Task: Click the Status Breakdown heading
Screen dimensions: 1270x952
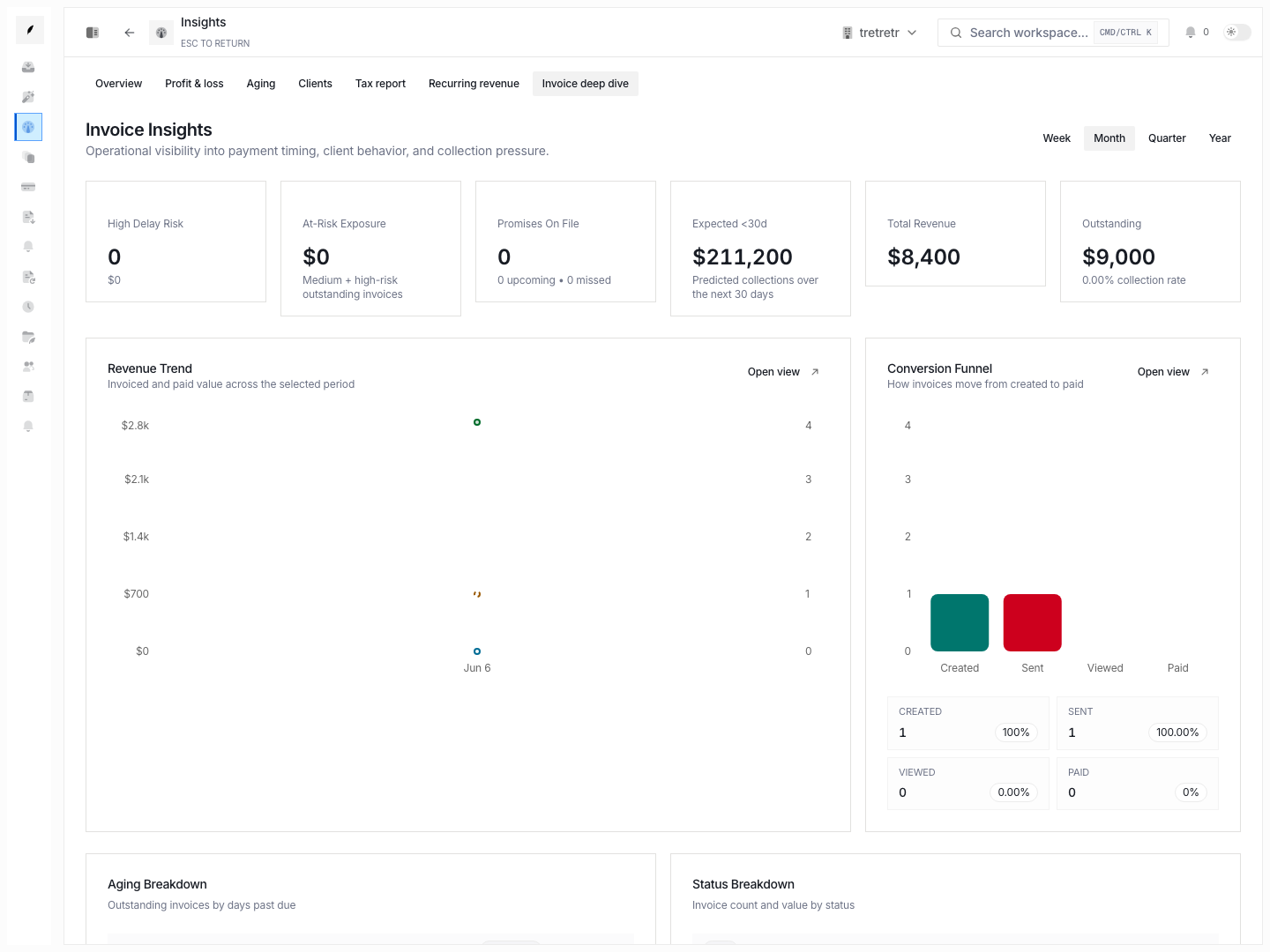Action: (x=743, y=884)
